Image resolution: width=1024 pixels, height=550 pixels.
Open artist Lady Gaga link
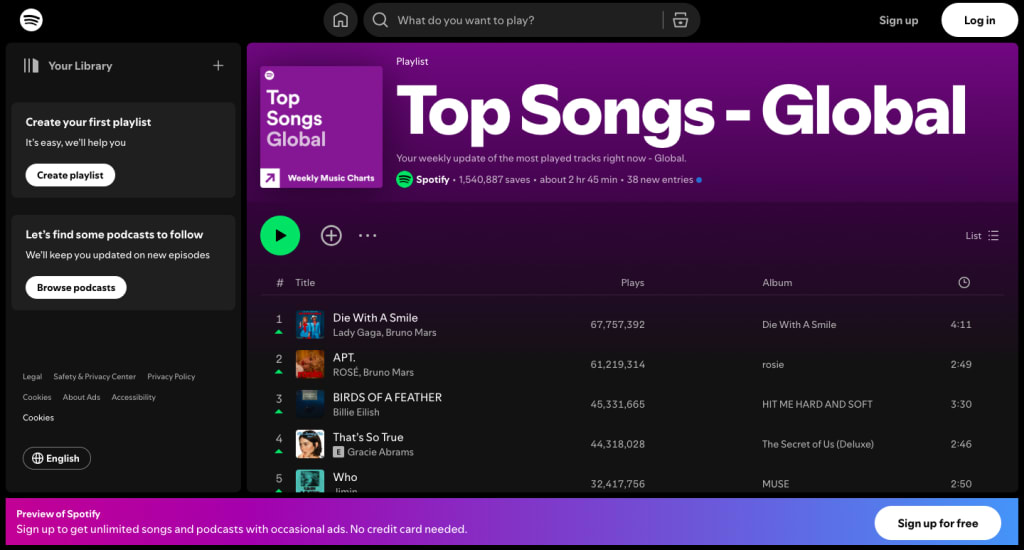point(357,332)
